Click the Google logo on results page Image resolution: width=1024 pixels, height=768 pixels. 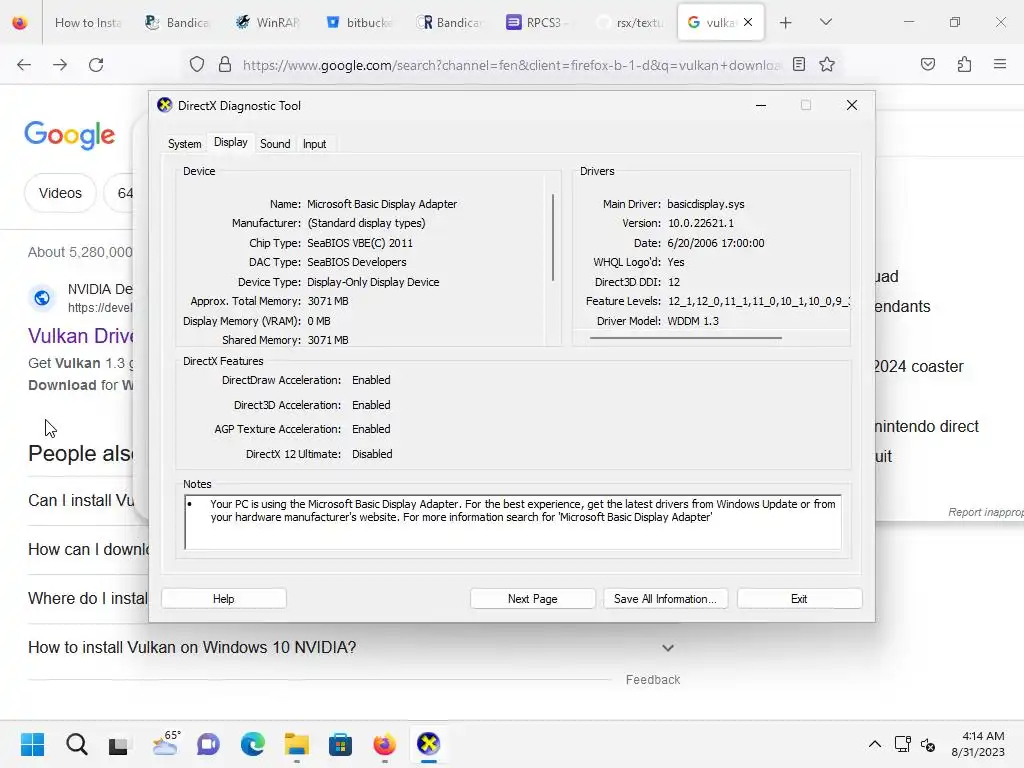point(70,135)
